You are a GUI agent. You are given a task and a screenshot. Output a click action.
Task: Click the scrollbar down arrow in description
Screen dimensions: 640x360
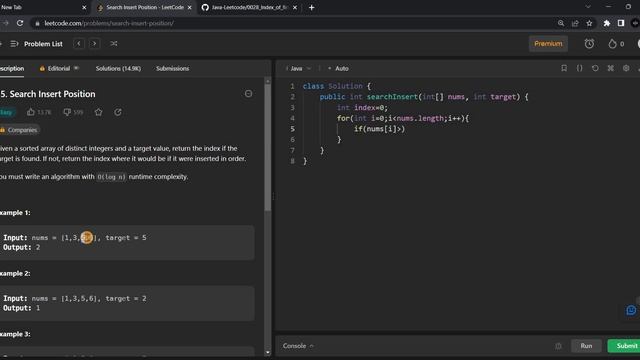point(268,353)
